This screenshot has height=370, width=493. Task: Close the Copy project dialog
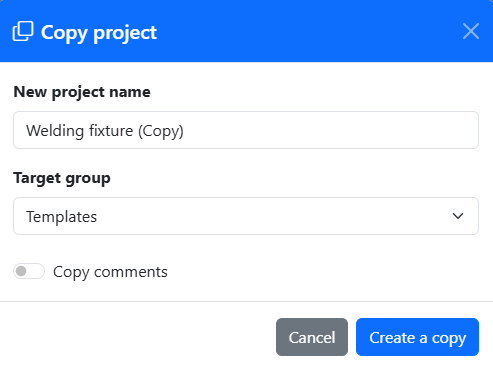[x=471, y=31]
